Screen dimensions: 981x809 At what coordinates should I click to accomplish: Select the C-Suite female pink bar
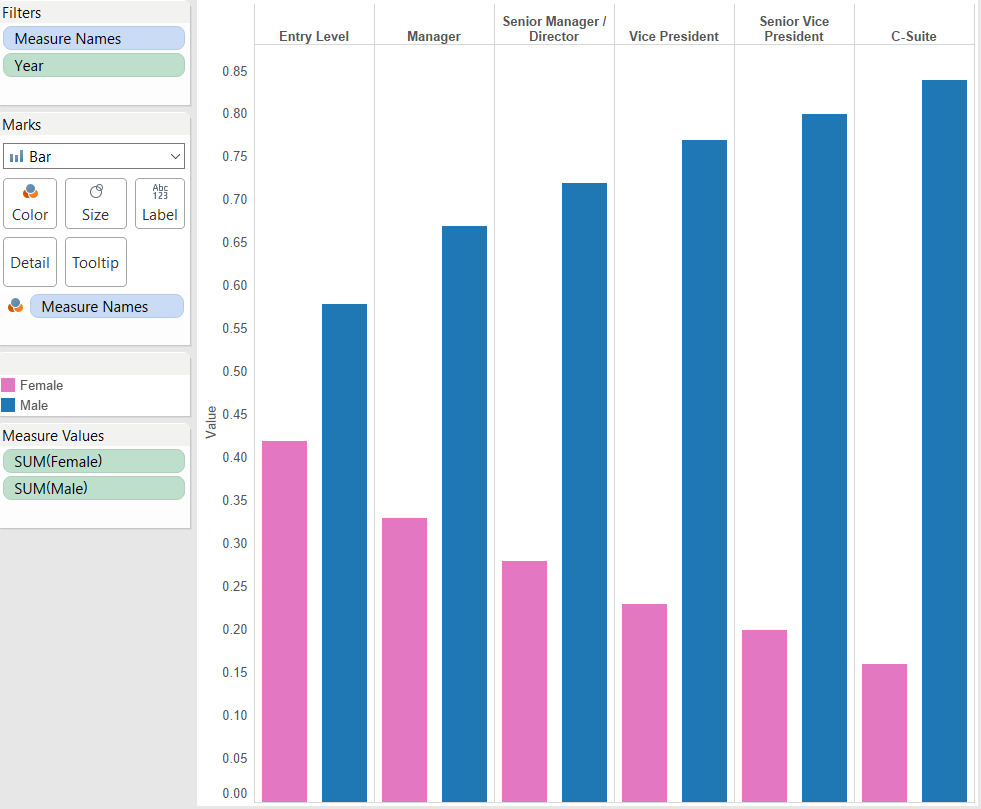tap(885, 733)
